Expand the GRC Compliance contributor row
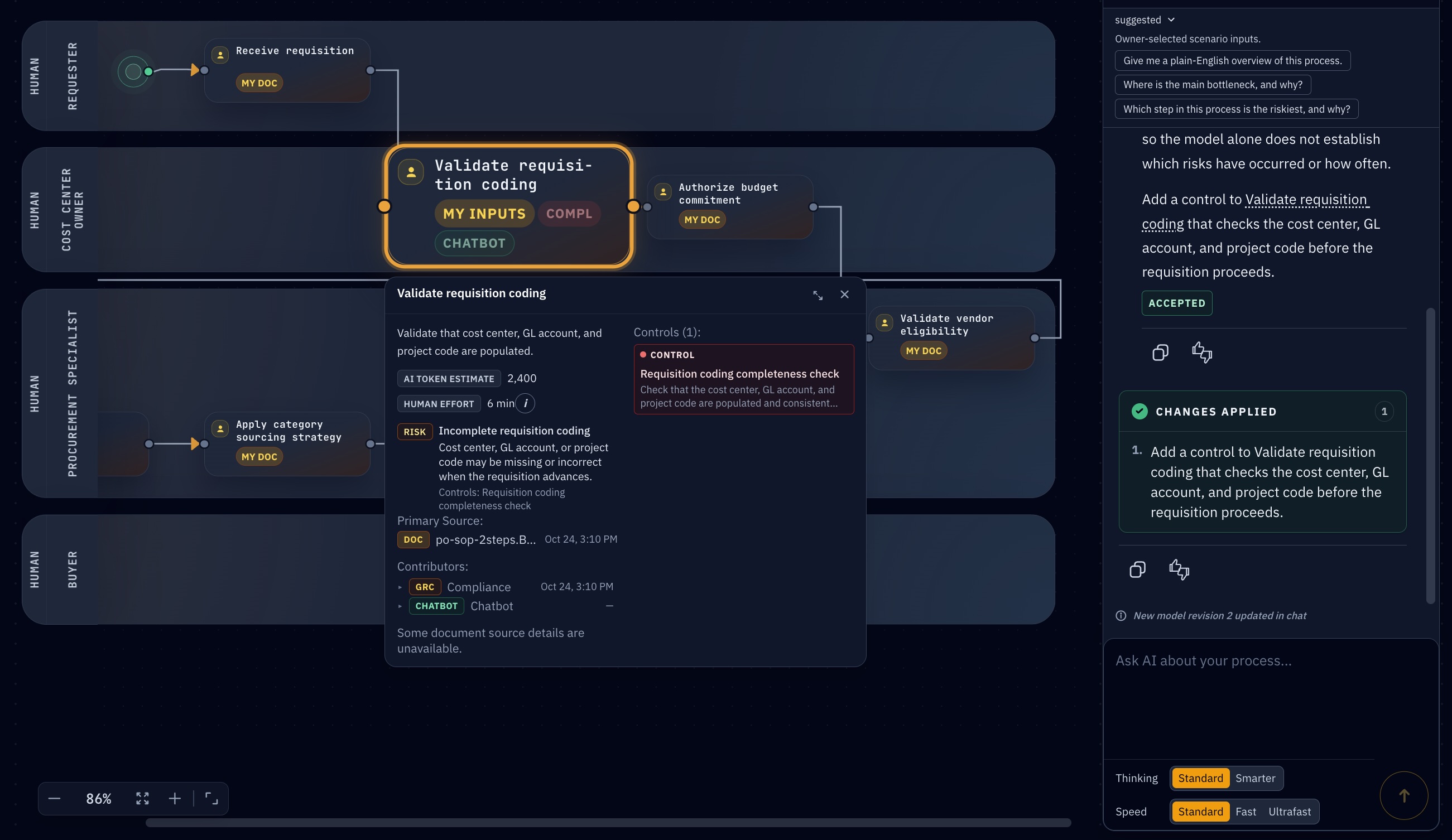1452x840 pixels. tap(505, 587)
